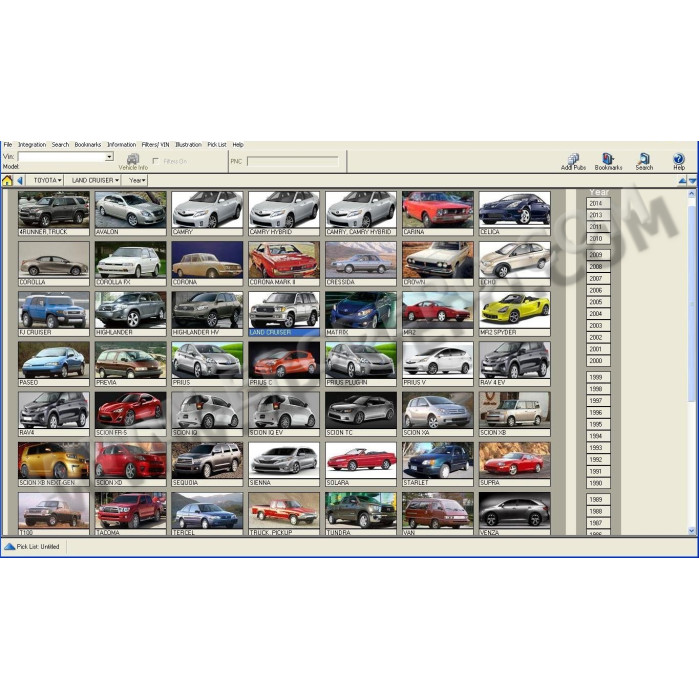The width and height of the screenshot is (700, 700).
Task: Select the COROLLA FX thumbnail
Action: point(130,264)
